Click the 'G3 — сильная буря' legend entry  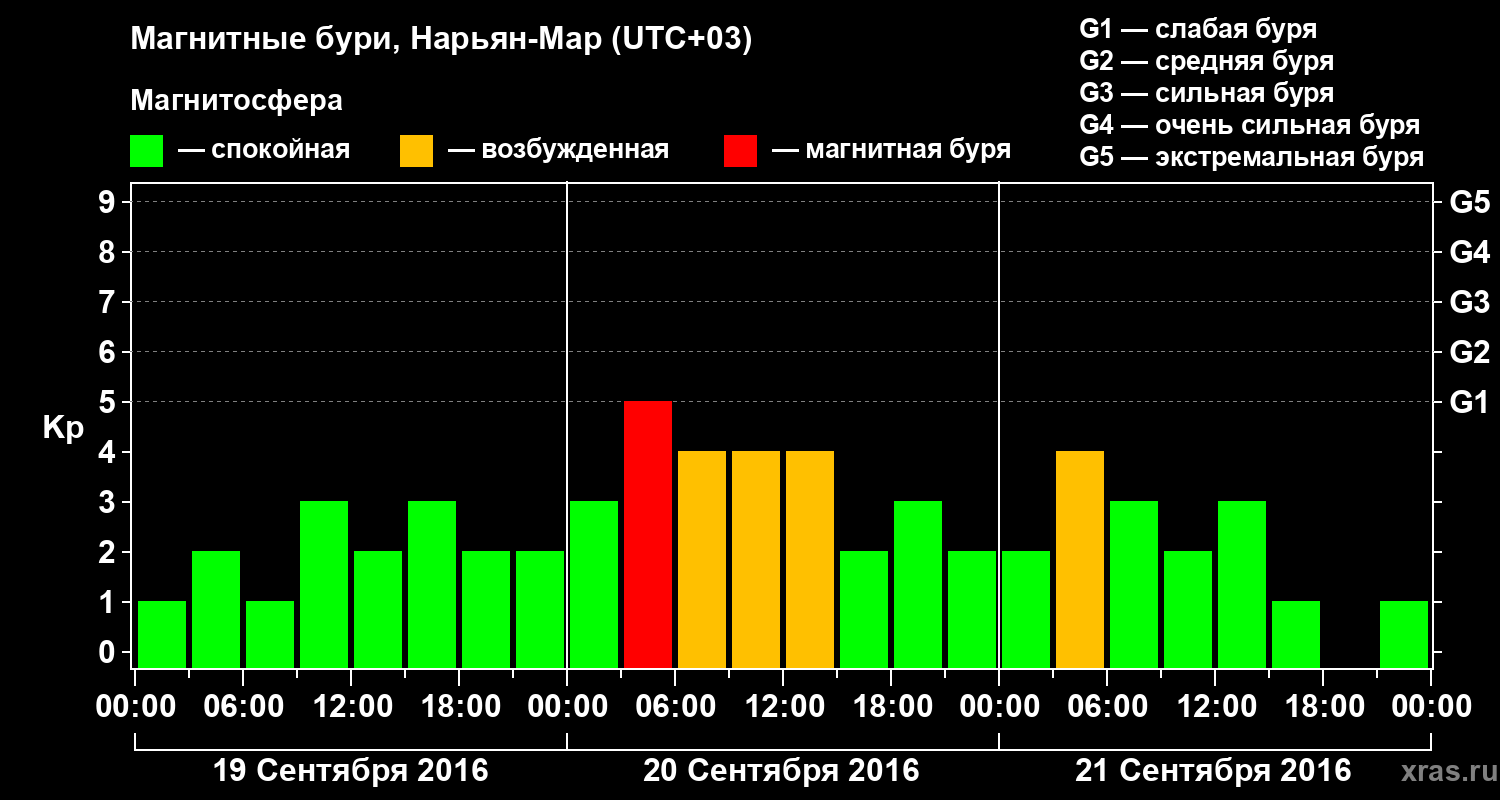(1206, 93)
